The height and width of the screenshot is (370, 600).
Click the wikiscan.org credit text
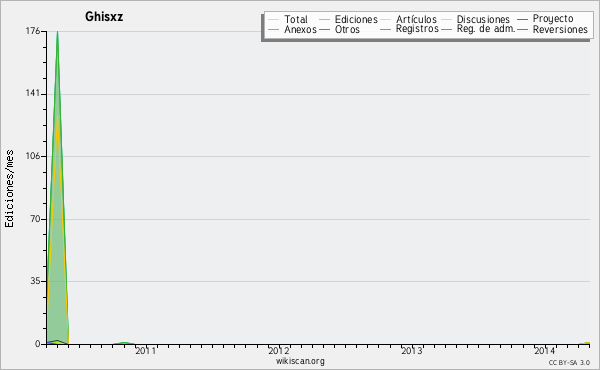(x=300, y=361)
